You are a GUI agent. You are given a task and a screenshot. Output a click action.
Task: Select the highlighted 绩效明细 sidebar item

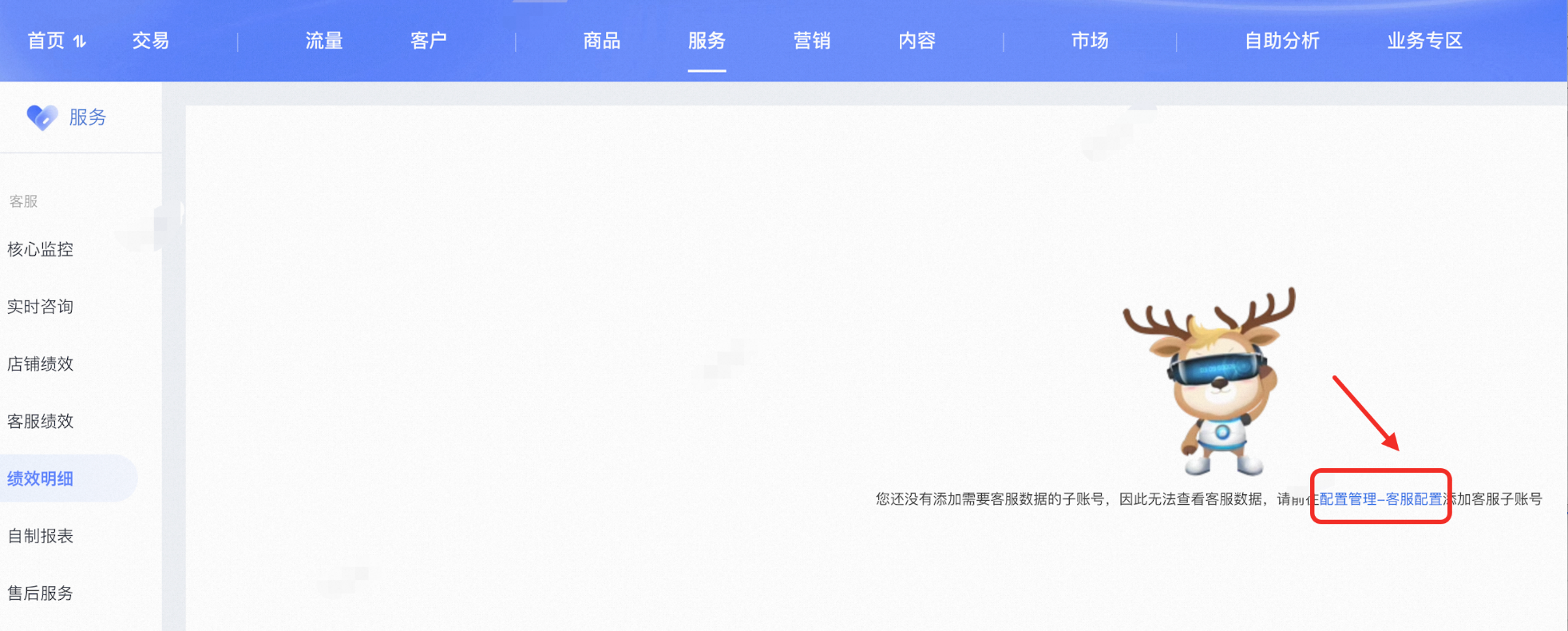(x=69, y=478)
